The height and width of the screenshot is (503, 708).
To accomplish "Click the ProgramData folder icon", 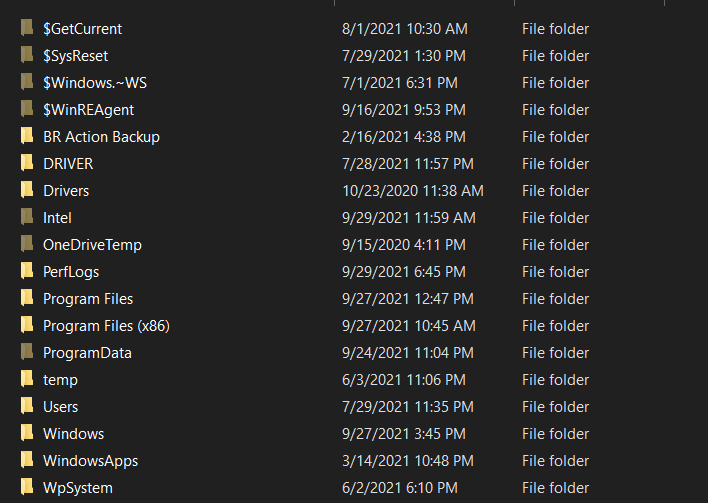I will click(x=27, y=353).
